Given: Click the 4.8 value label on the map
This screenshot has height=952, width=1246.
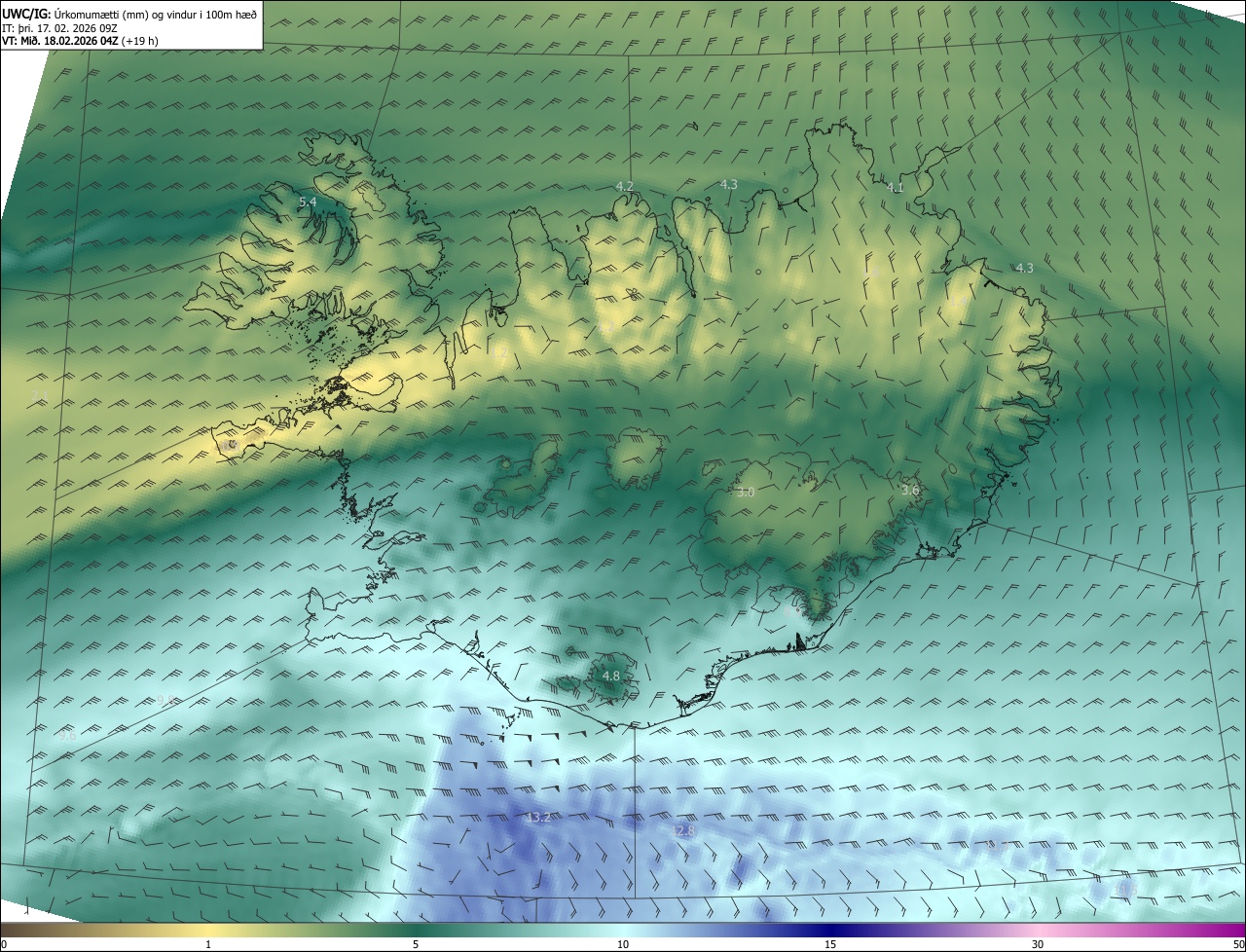Looking at the screenshot, I should (611, 676).
